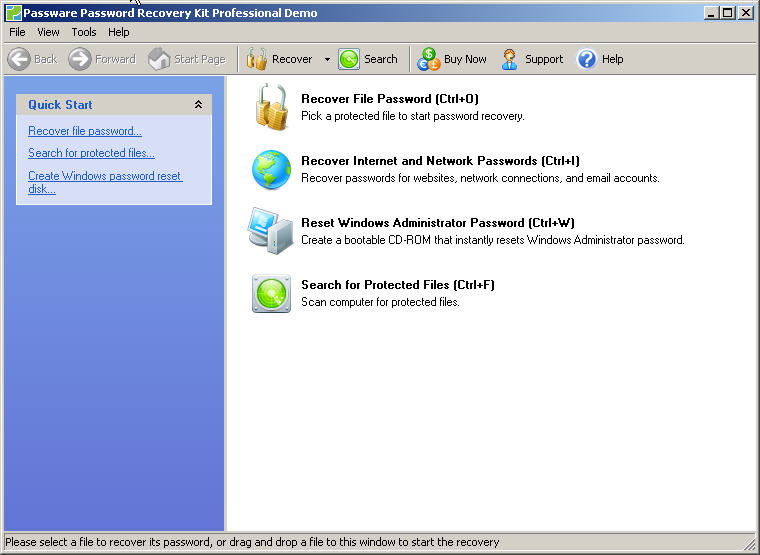Click the green radar Search Files icon
760x555 pixels.
coord(271,293)
